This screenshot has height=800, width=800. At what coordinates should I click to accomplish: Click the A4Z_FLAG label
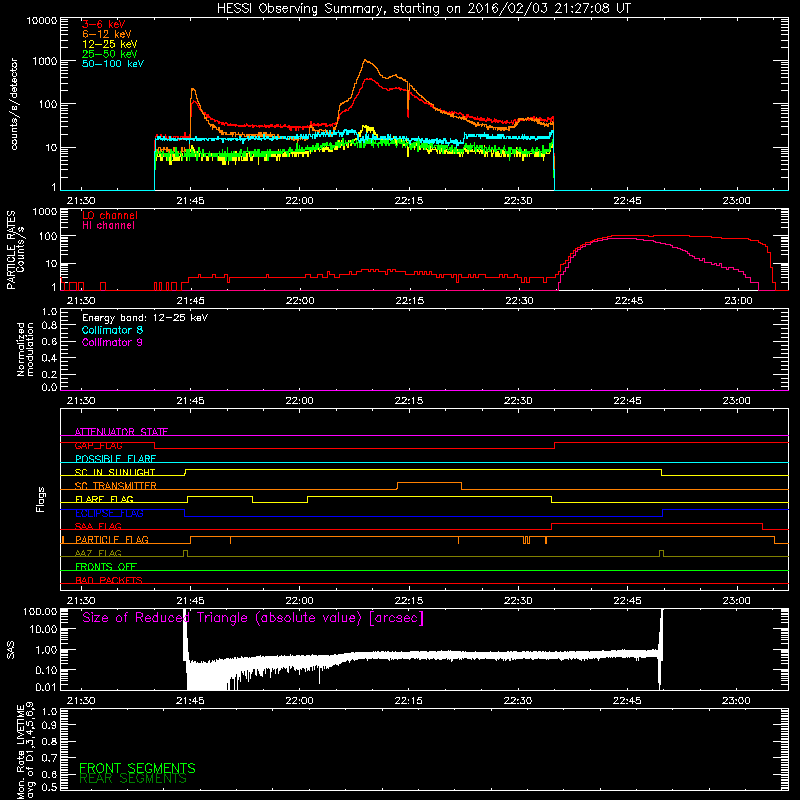pyautogui.click(x=98, y=553)
